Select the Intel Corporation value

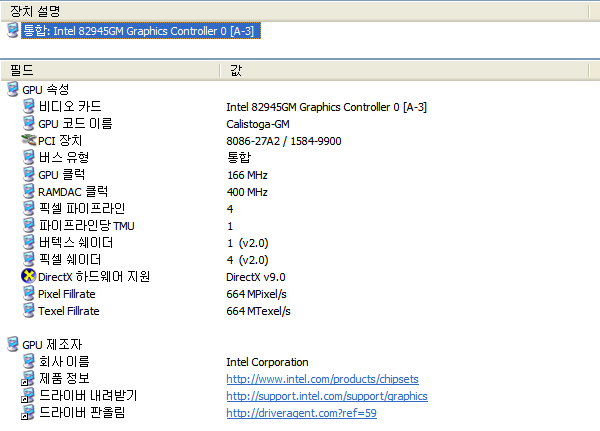tap(267, 362)
